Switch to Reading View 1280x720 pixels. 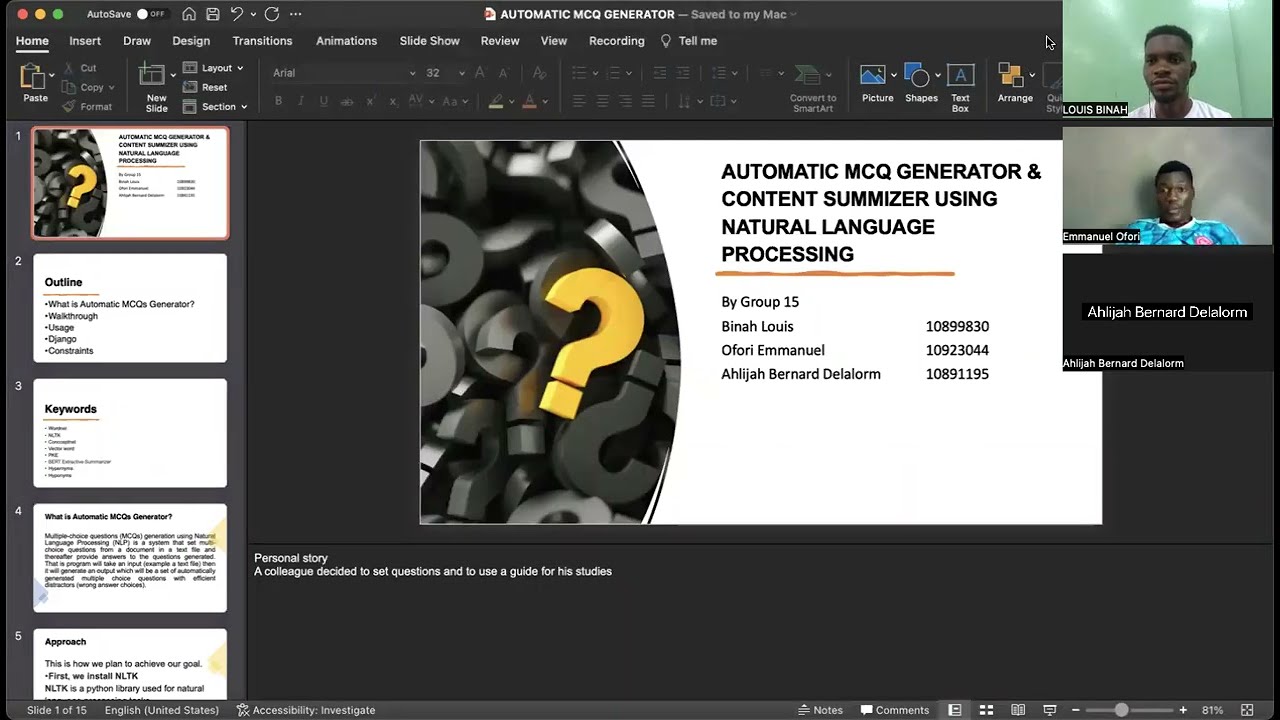pos(1018,710)
